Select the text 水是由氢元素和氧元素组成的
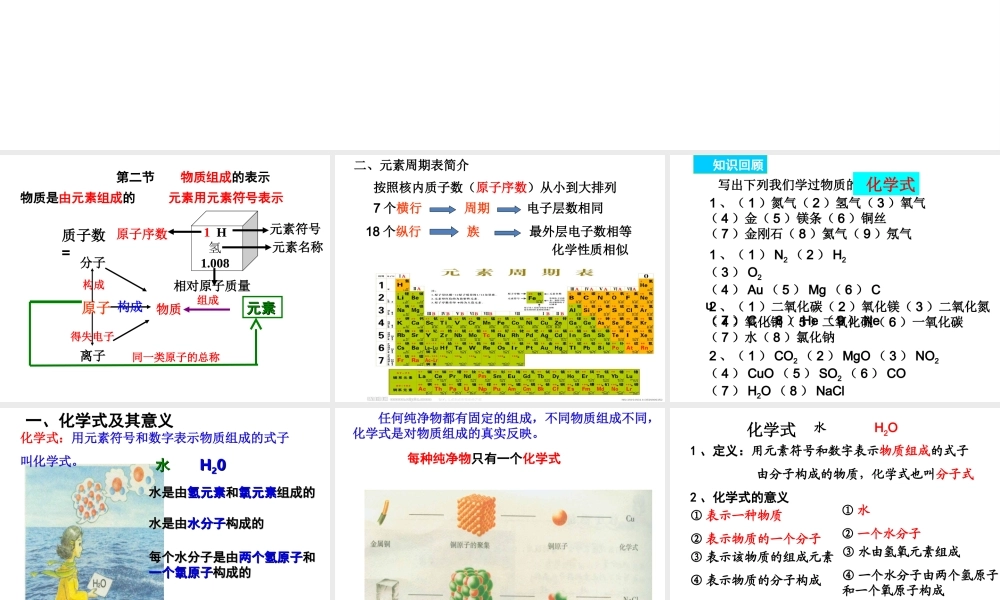This screenshot has width=1000, height=600. coord(232,492)
